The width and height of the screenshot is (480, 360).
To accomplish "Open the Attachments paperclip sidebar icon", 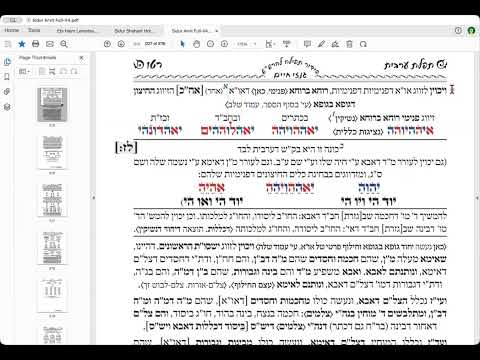I will point(7,92).
